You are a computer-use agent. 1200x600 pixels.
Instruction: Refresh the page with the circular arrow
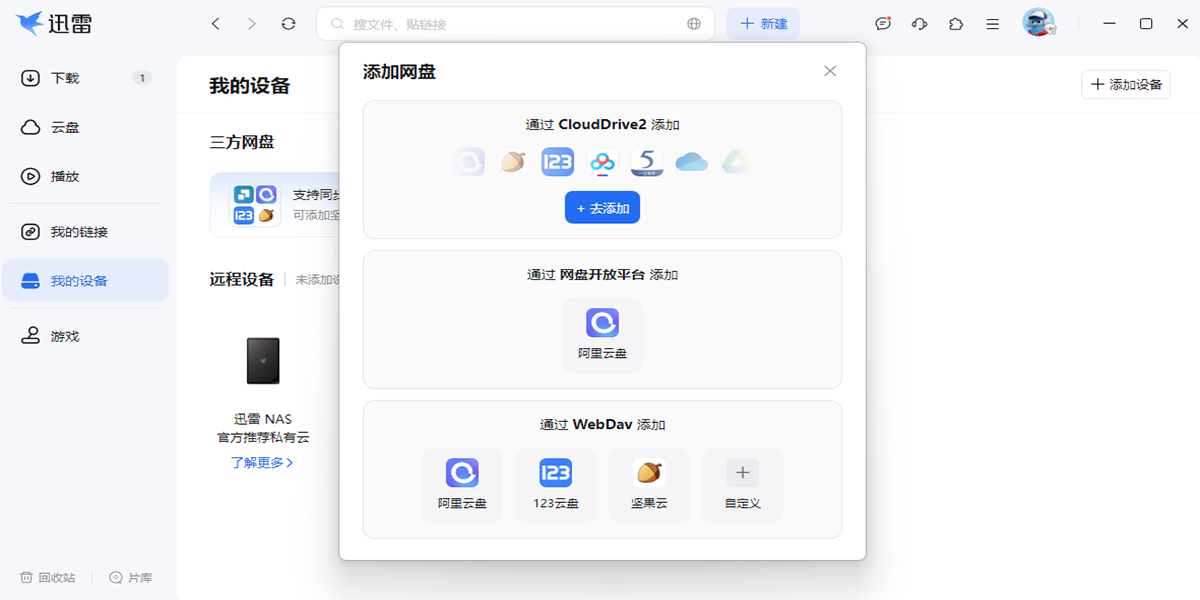point(289,24)
